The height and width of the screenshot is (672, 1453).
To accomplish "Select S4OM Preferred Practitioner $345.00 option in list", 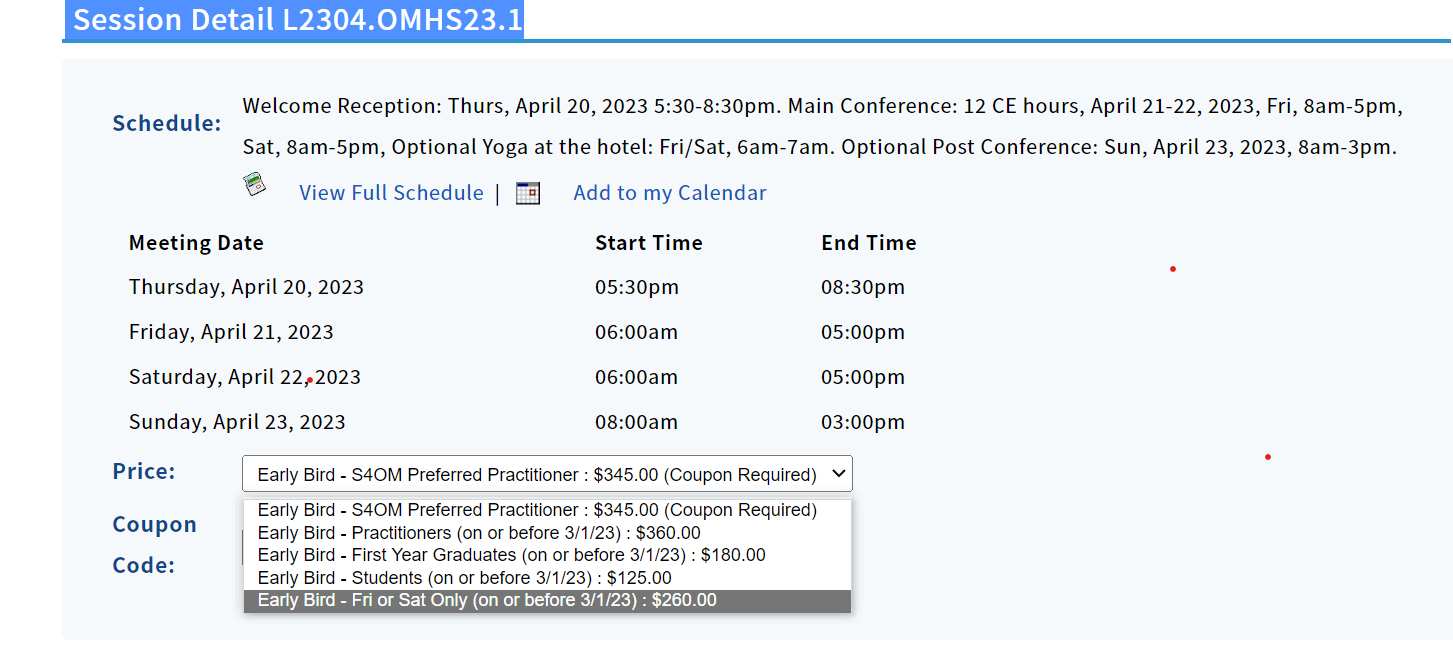I will 537,510.
